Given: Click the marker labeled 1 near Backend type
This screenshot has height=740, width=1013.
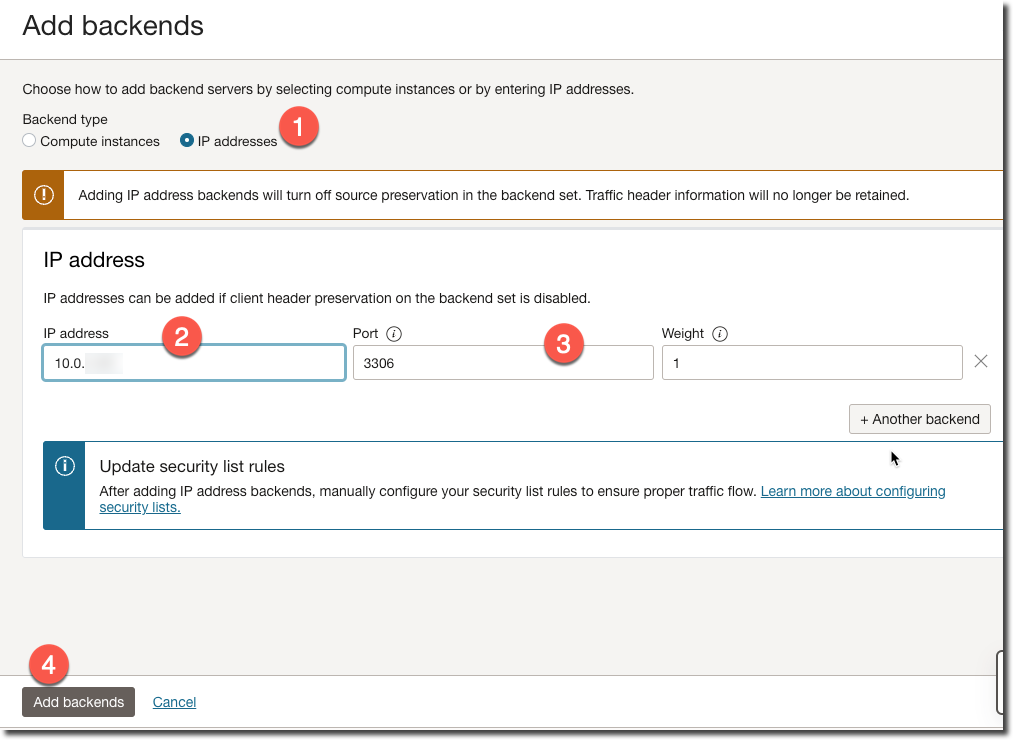Looking at the screenshot, I should [299, 127].
